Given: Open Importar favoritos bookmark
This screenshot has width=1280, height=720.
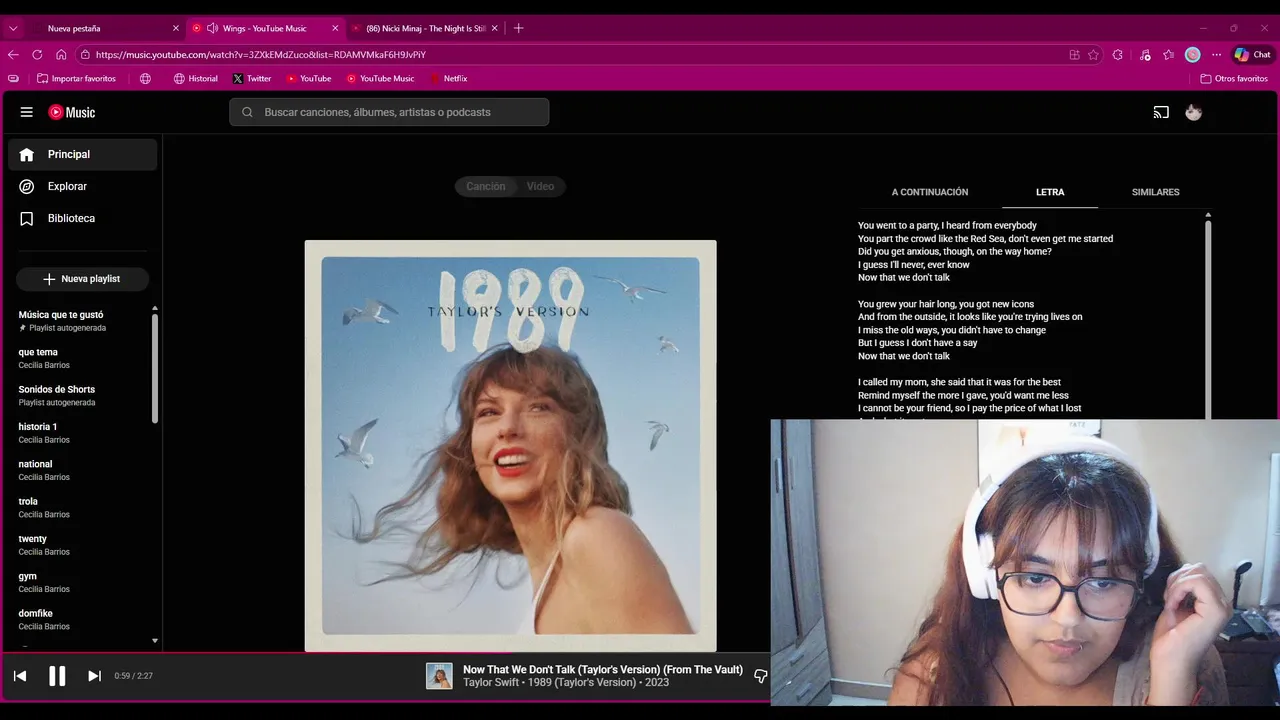Looking at the screenshot, I should 76,78.
